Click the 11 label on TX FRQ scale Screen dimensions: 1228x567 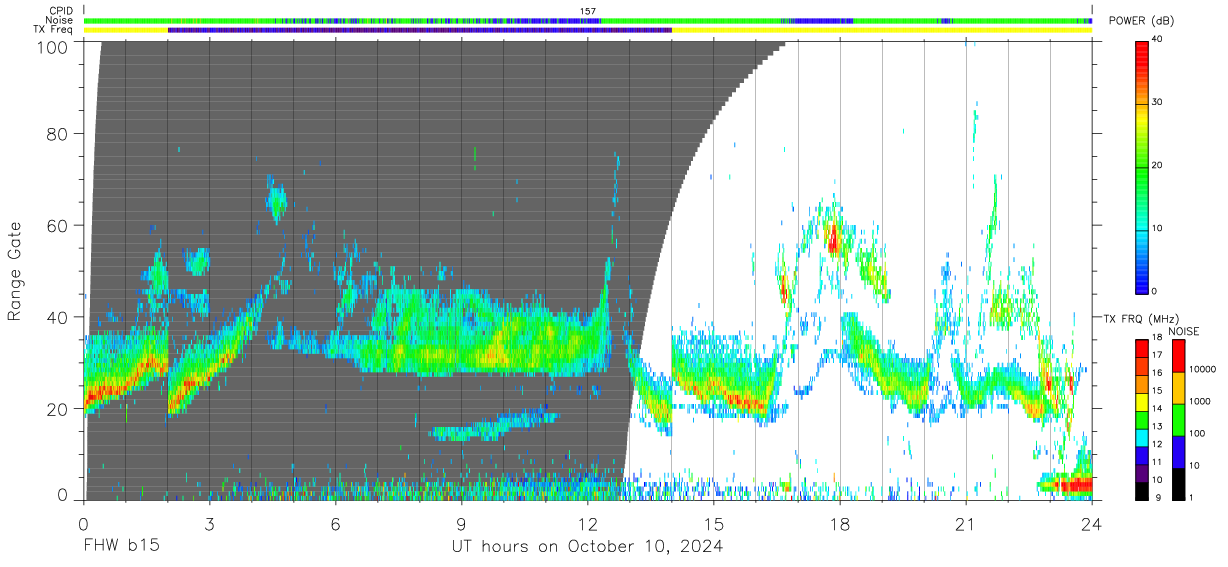point(1158,461)
